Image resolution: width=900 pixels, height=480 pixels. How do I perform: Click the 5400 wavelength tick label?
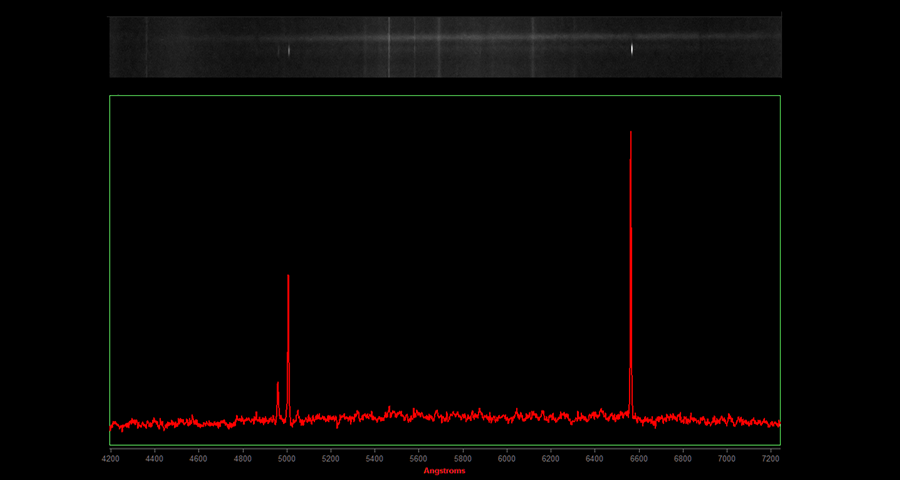[375, 458]
